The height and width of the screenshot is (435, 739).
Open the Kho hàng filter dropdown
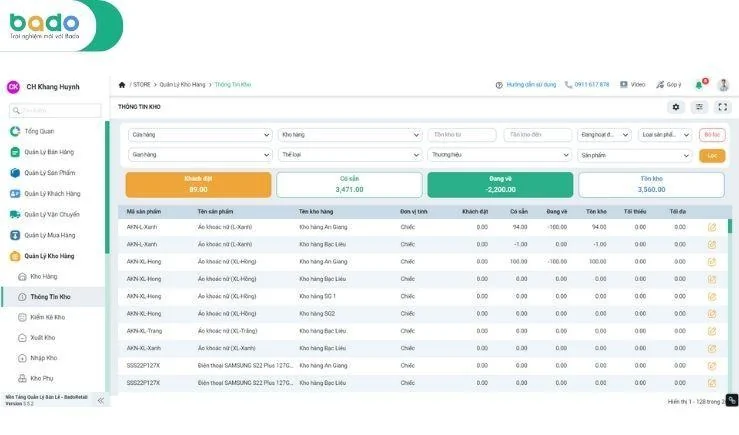(x=350, y=135)
